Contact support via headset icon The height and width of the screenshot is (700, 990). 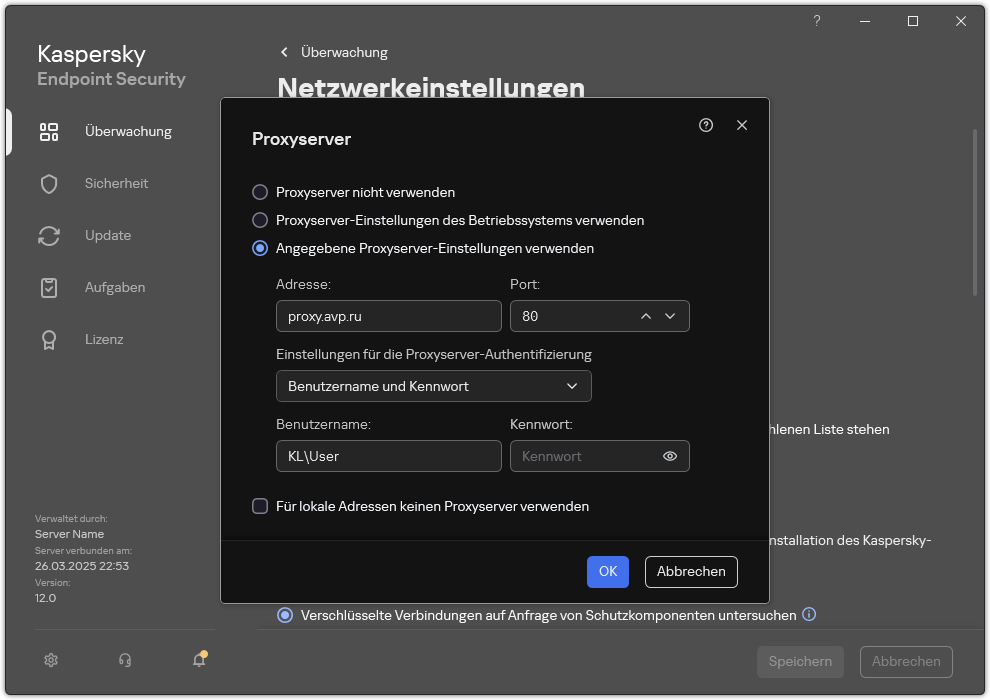[x=124, y=660]
